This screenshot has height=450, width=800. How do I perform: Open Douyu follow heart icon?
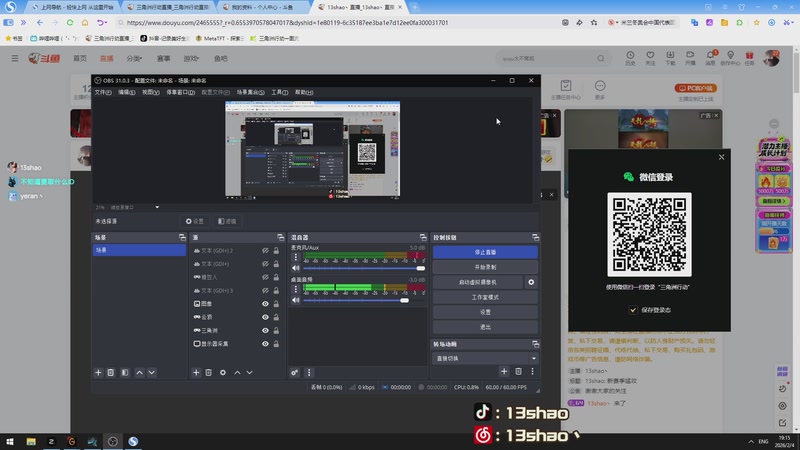[x=650, y=58]
